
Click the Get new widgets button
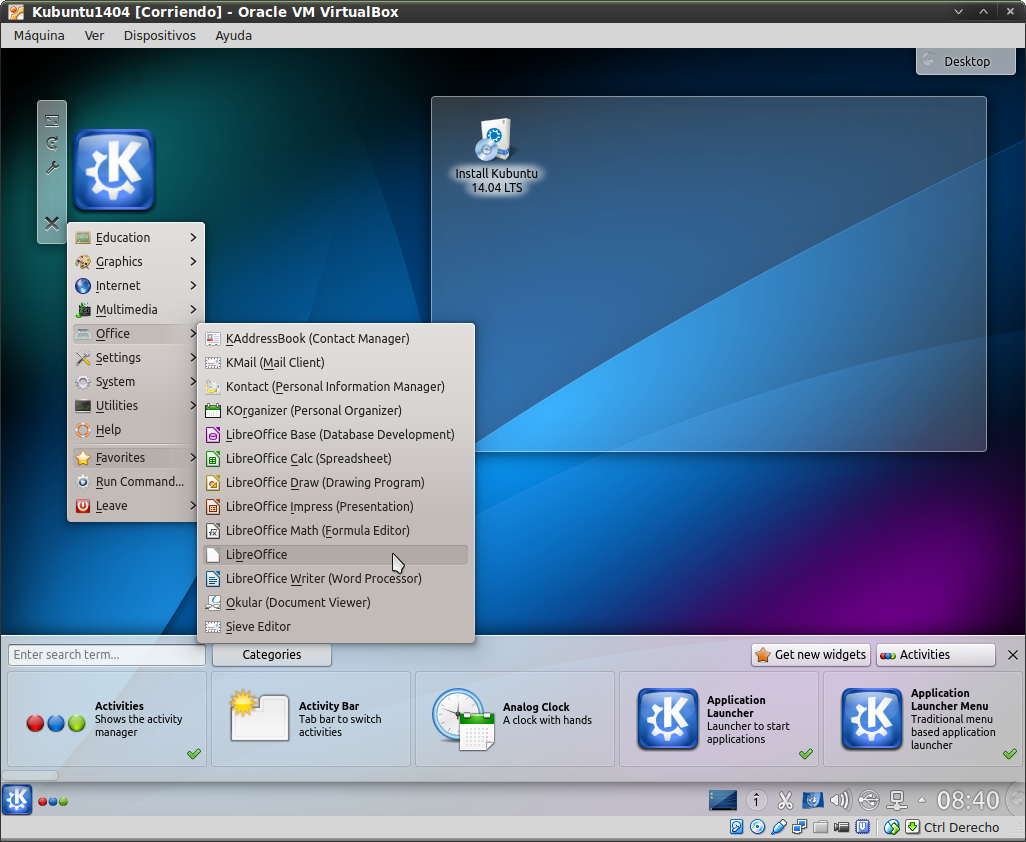pos(810,655)
